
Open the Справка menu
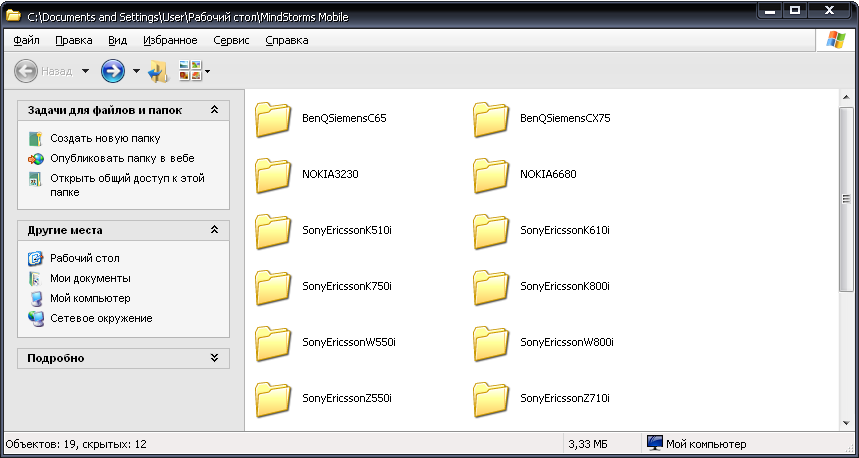[287, 41]
